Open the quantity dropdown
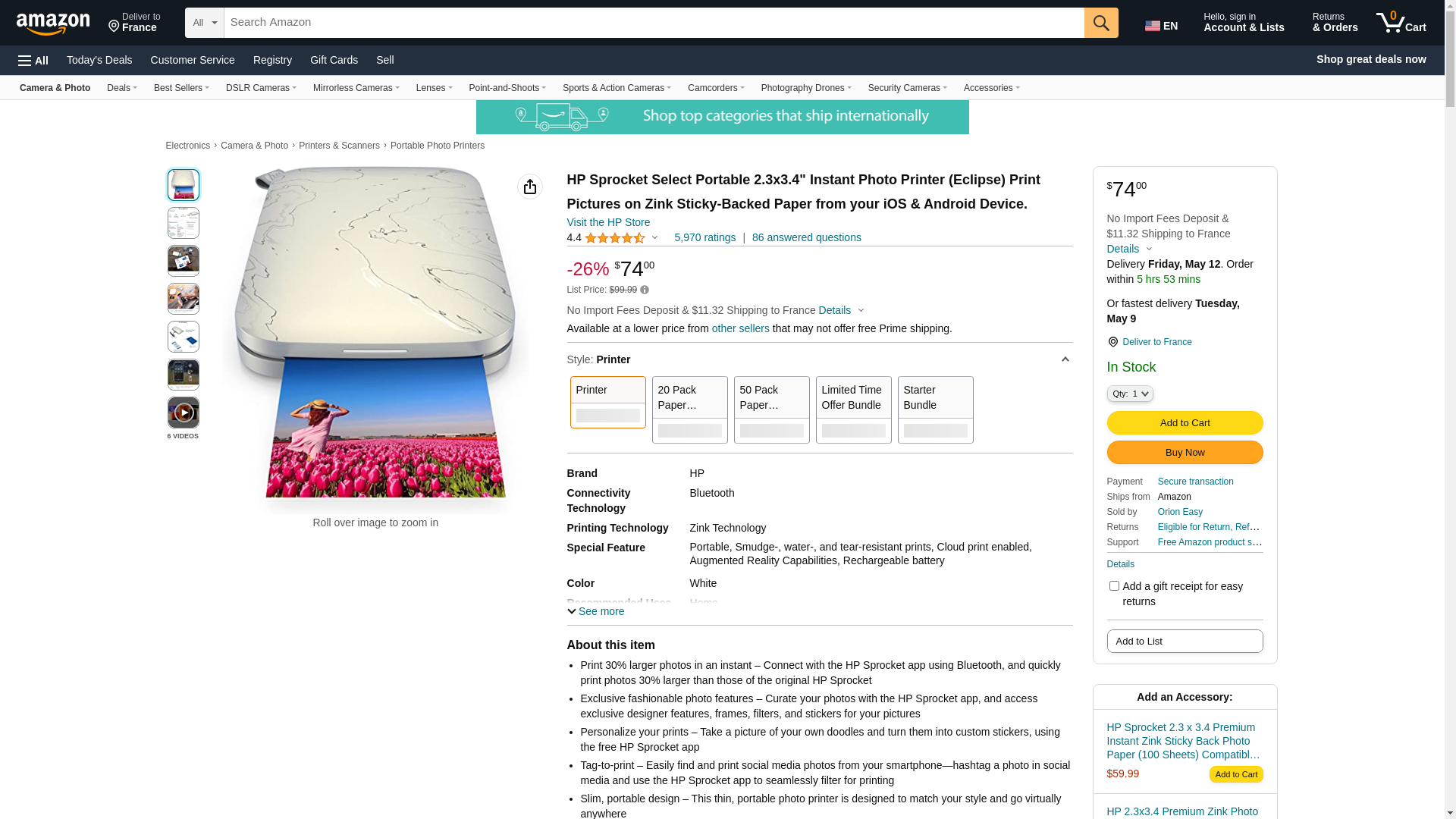 click(x=1130, y=394)
